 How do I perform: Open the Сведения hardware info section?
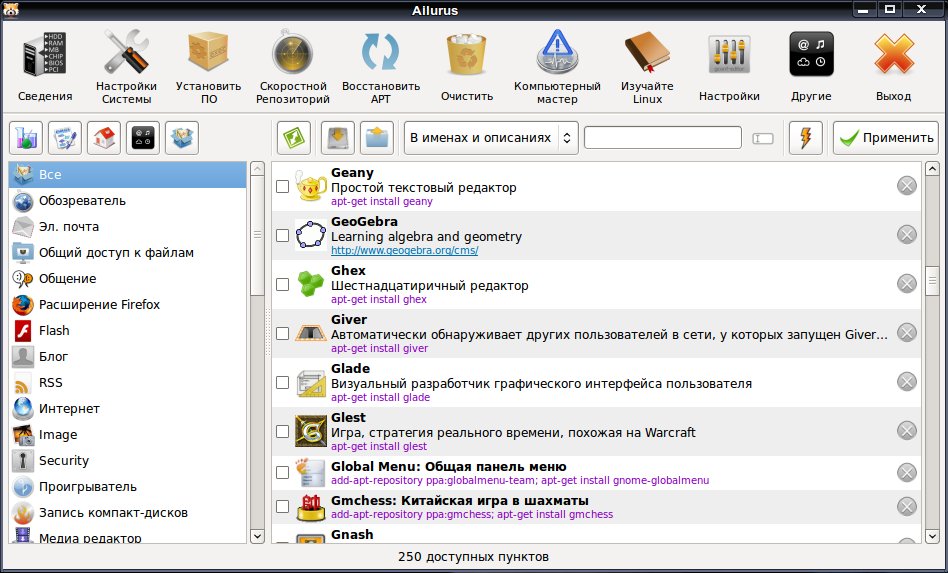[45, 67]
